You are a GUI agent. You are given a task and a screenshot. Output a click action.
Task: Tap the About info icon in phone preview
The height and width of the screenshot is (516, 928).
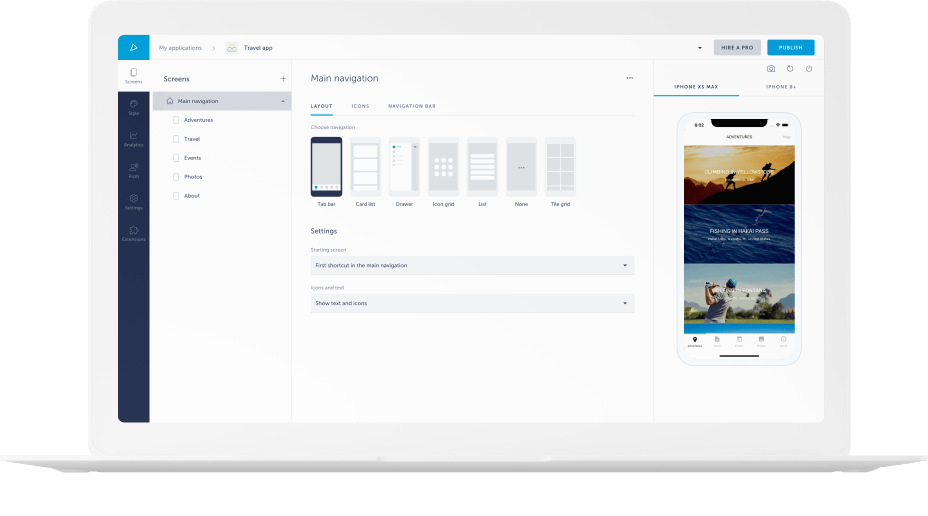coord(784,341)
